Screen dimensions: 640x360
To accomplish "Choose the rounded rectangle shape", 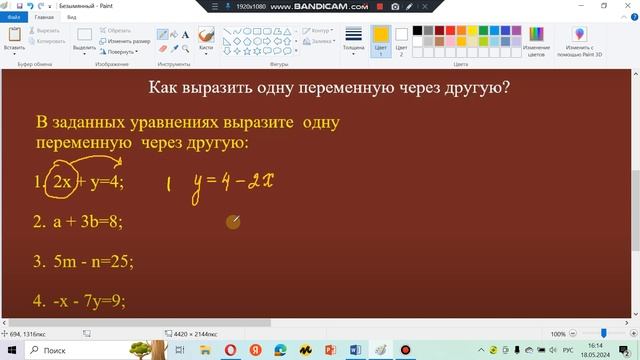I will (x=267, y=31).
